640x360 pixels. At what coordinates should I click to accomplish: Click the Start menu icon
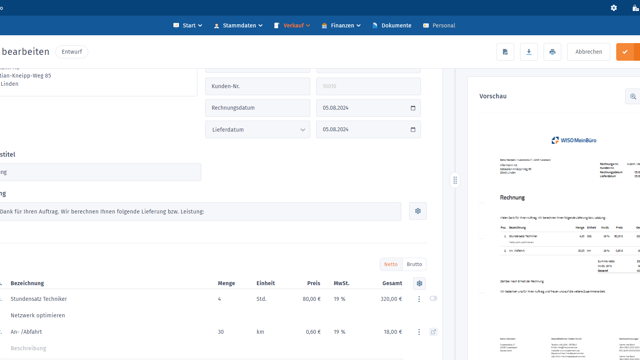(x=176, y=25)
